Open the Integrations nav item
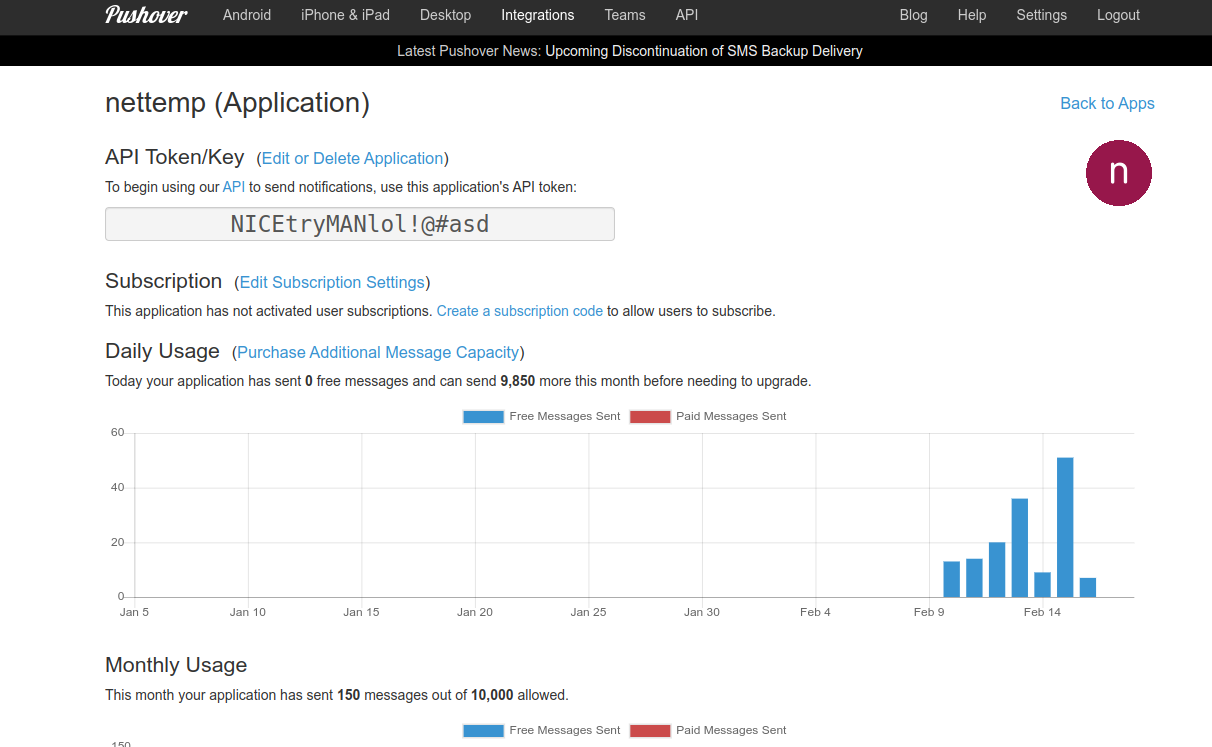Screen dimensions: 1212x747 point(538,15)
